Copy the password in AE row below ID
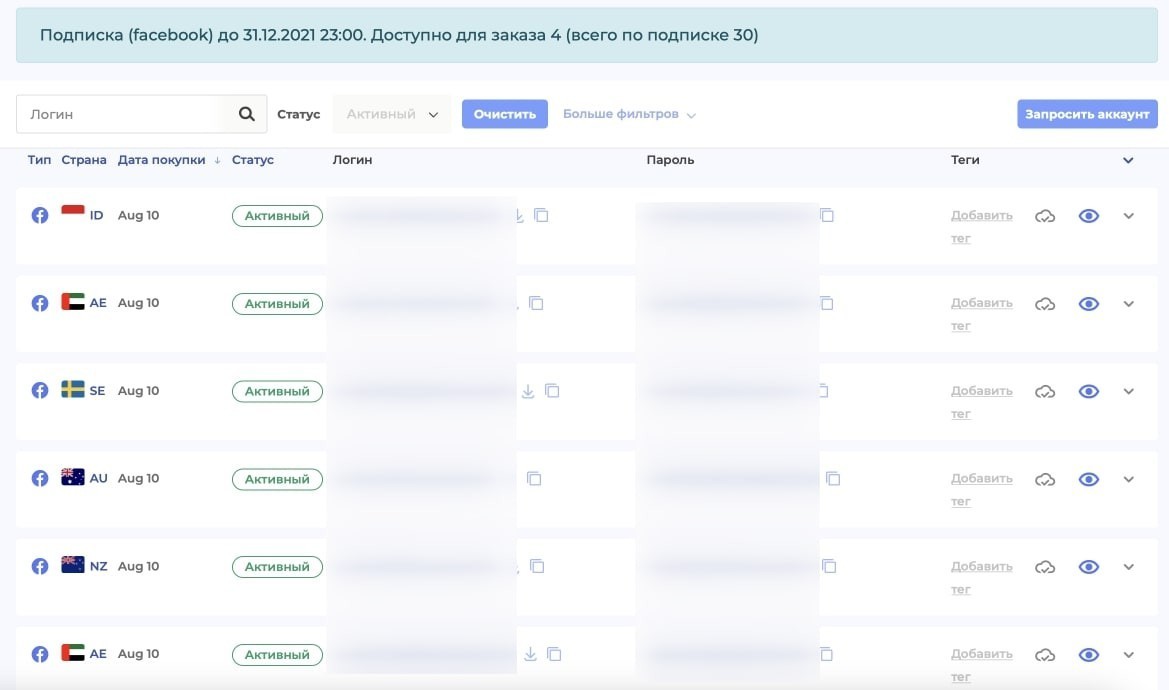1169x690 pixels. pyautogui.click(x=827, y=303)
